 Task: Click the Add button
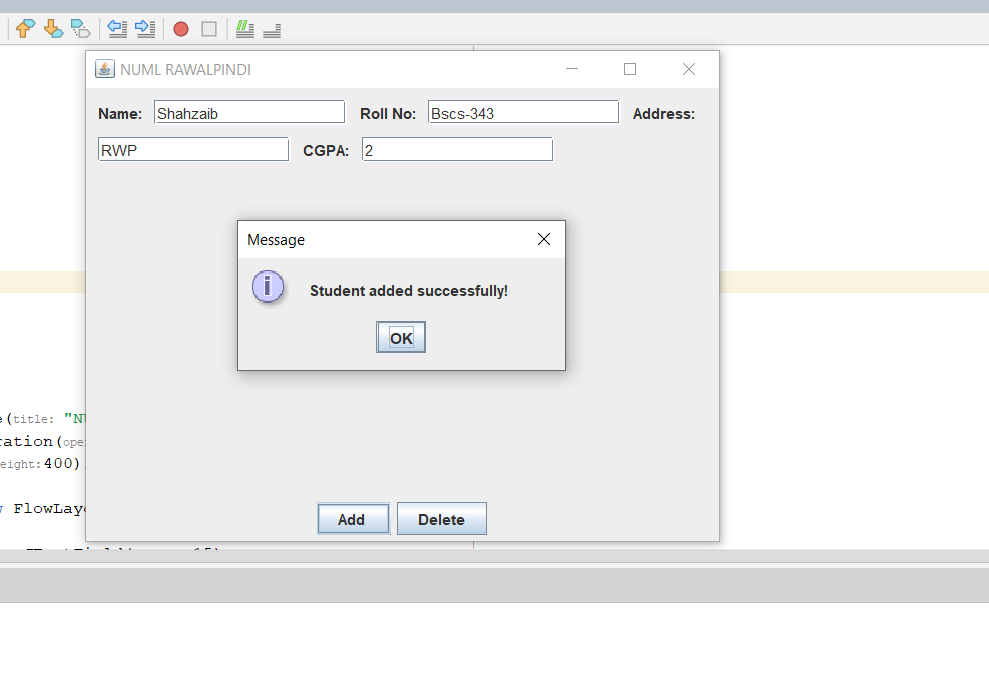[353, 519]
